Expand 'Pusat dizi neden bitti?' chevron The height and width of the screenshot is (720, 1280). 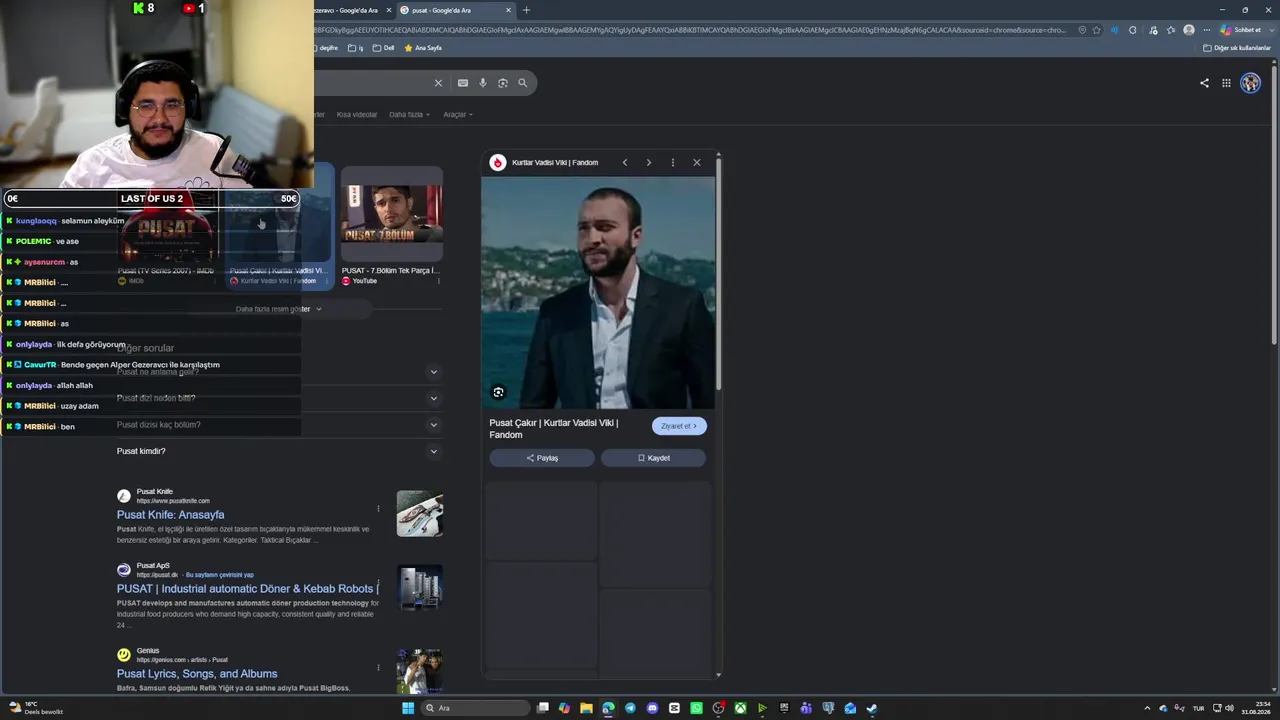click(433, 398)
